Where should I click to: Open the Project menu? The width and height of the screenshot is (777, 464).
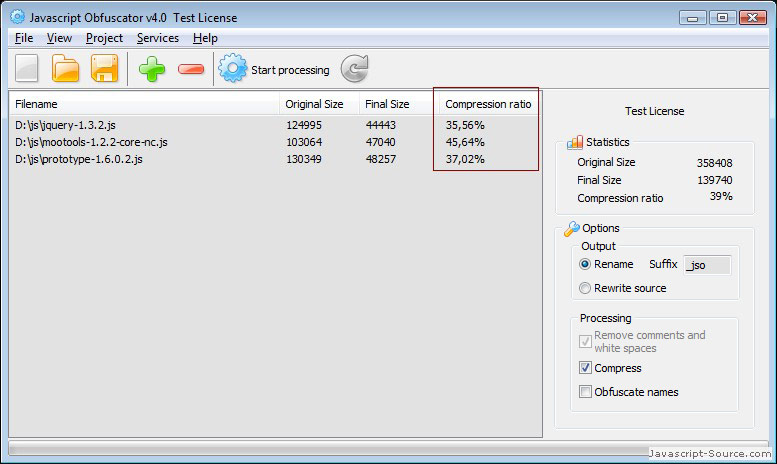[x=104, y=38]
